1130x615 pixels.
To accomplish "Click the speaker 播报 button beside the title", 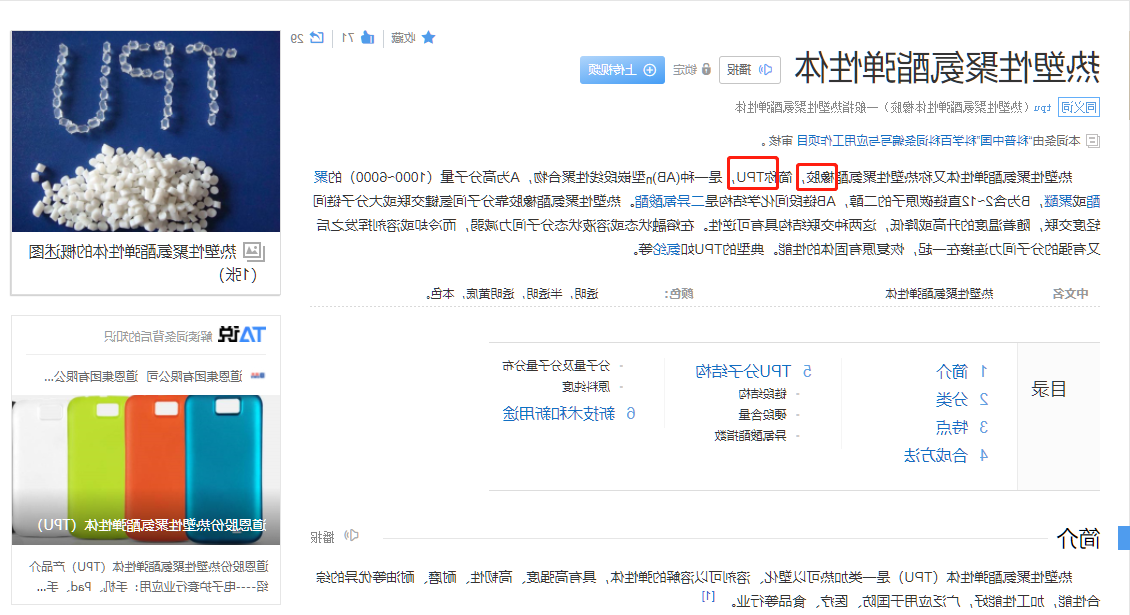I will point(749,70).
